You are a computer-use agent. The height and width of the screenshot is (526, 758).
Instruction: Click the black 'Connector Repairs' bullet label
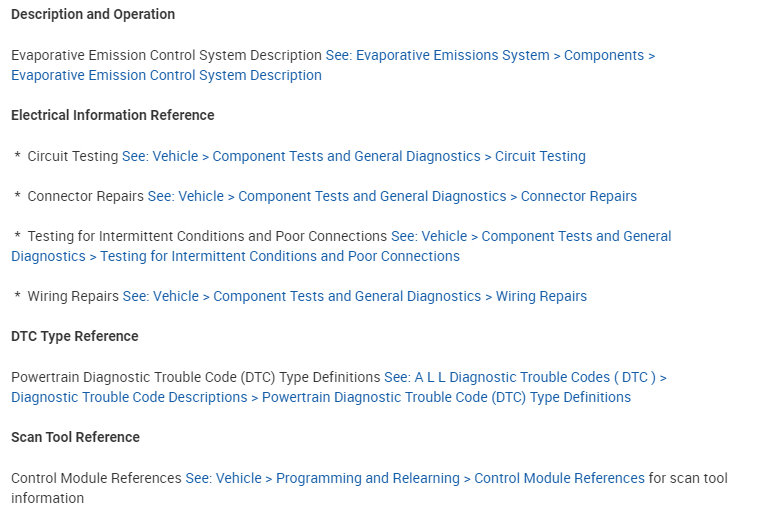pos(86,197)
